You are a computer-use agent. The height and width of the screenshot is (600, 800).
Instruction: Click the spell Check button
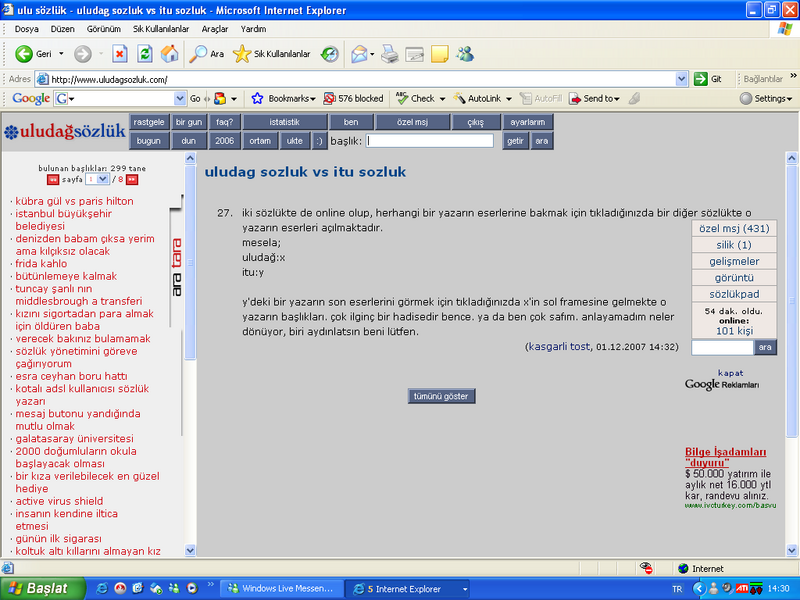(415, 98)
